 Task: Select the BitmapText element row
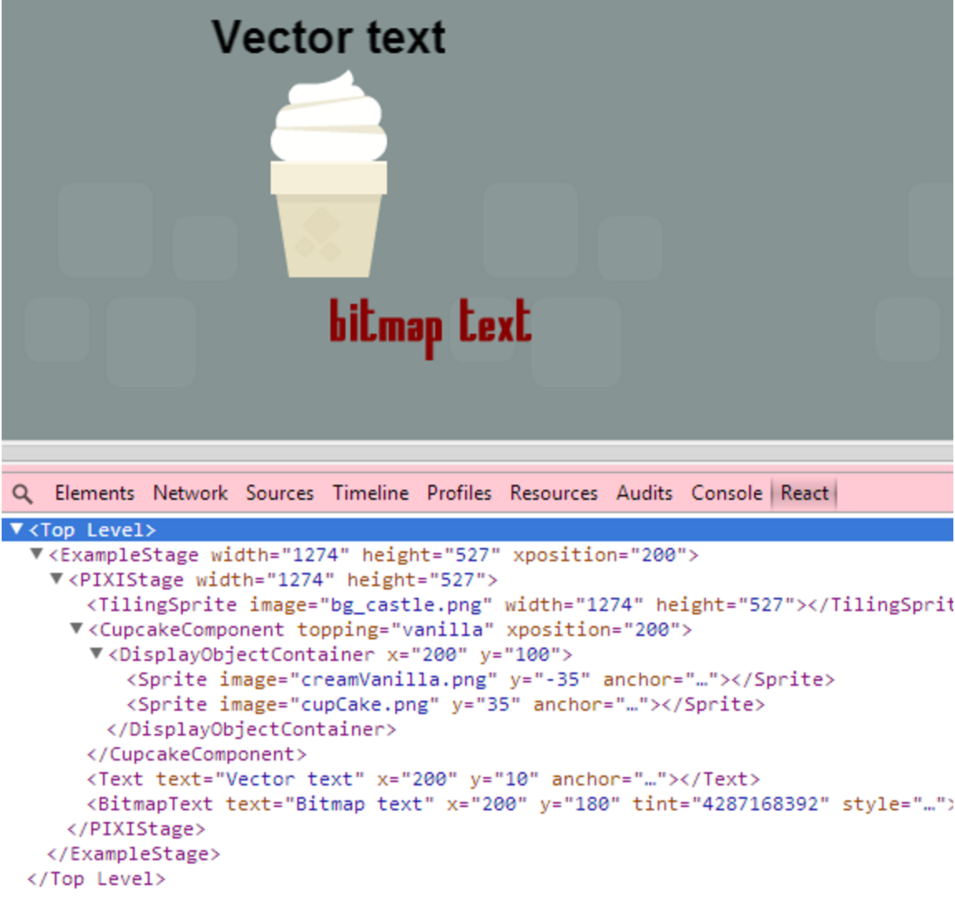521,804
